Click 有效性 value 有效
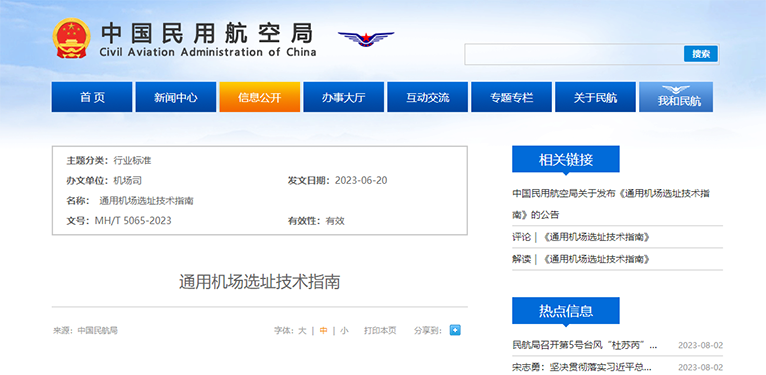 point(335,221)
